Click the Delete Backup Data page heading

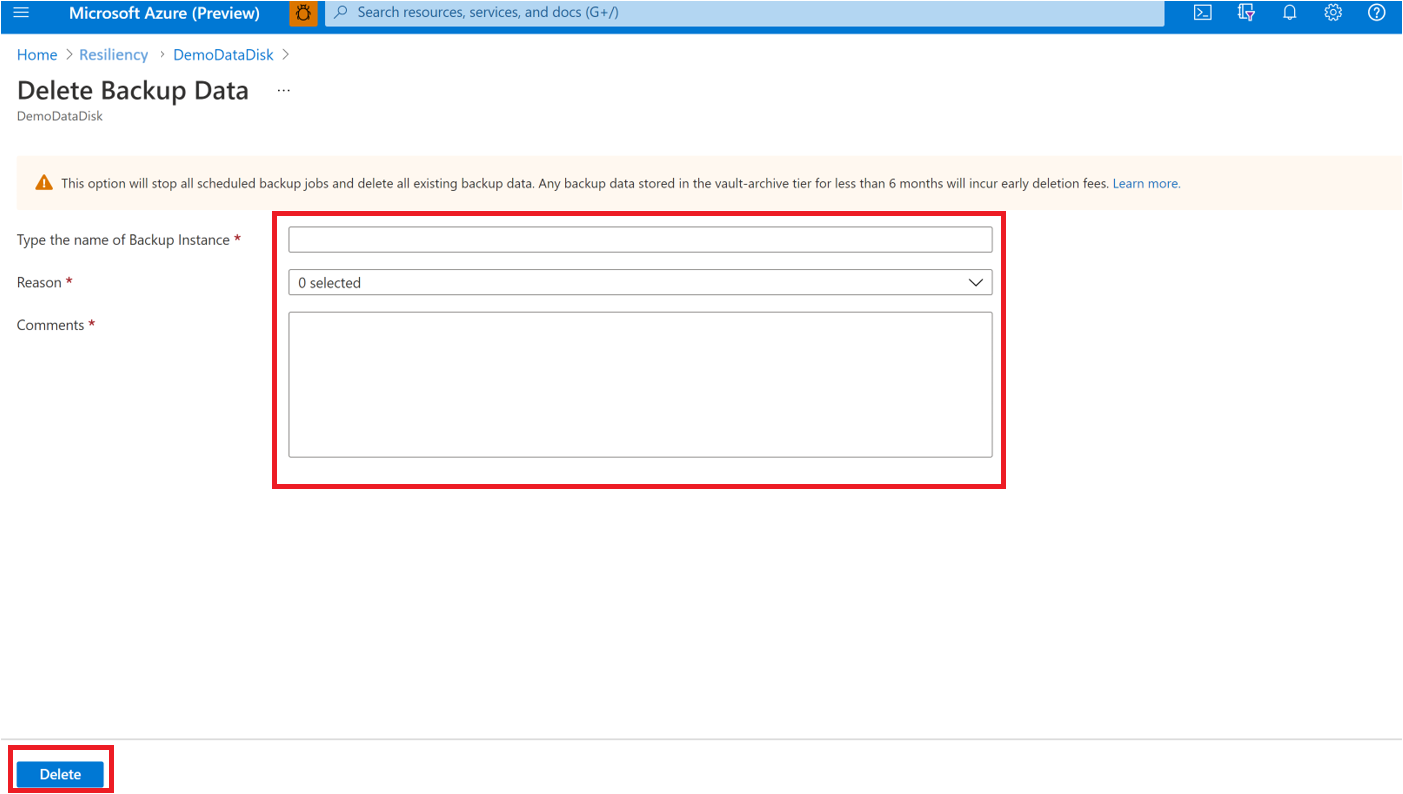coord(133,90)
